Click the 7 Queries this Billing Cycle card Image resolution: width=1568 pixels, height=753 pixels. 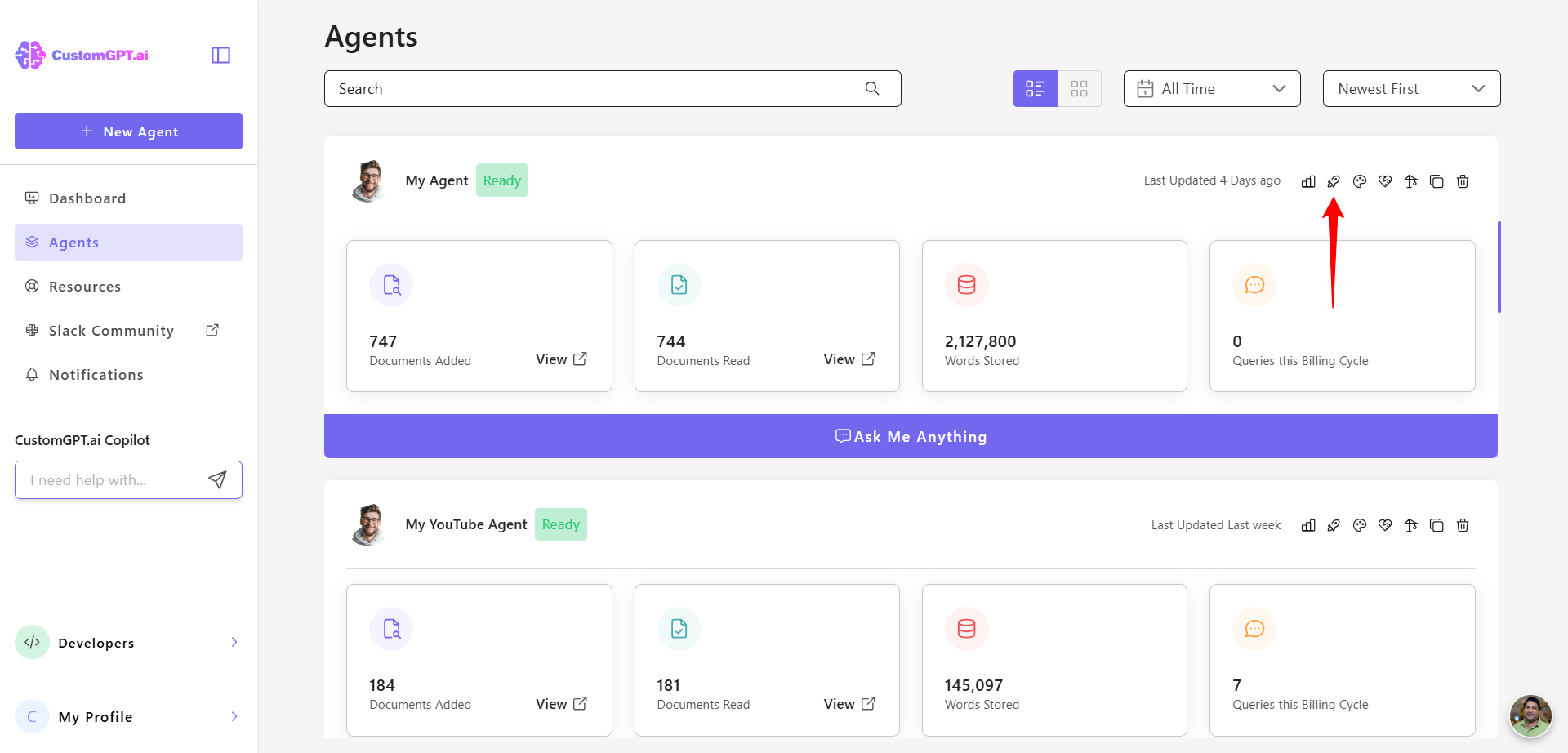tap(1343, 660)
